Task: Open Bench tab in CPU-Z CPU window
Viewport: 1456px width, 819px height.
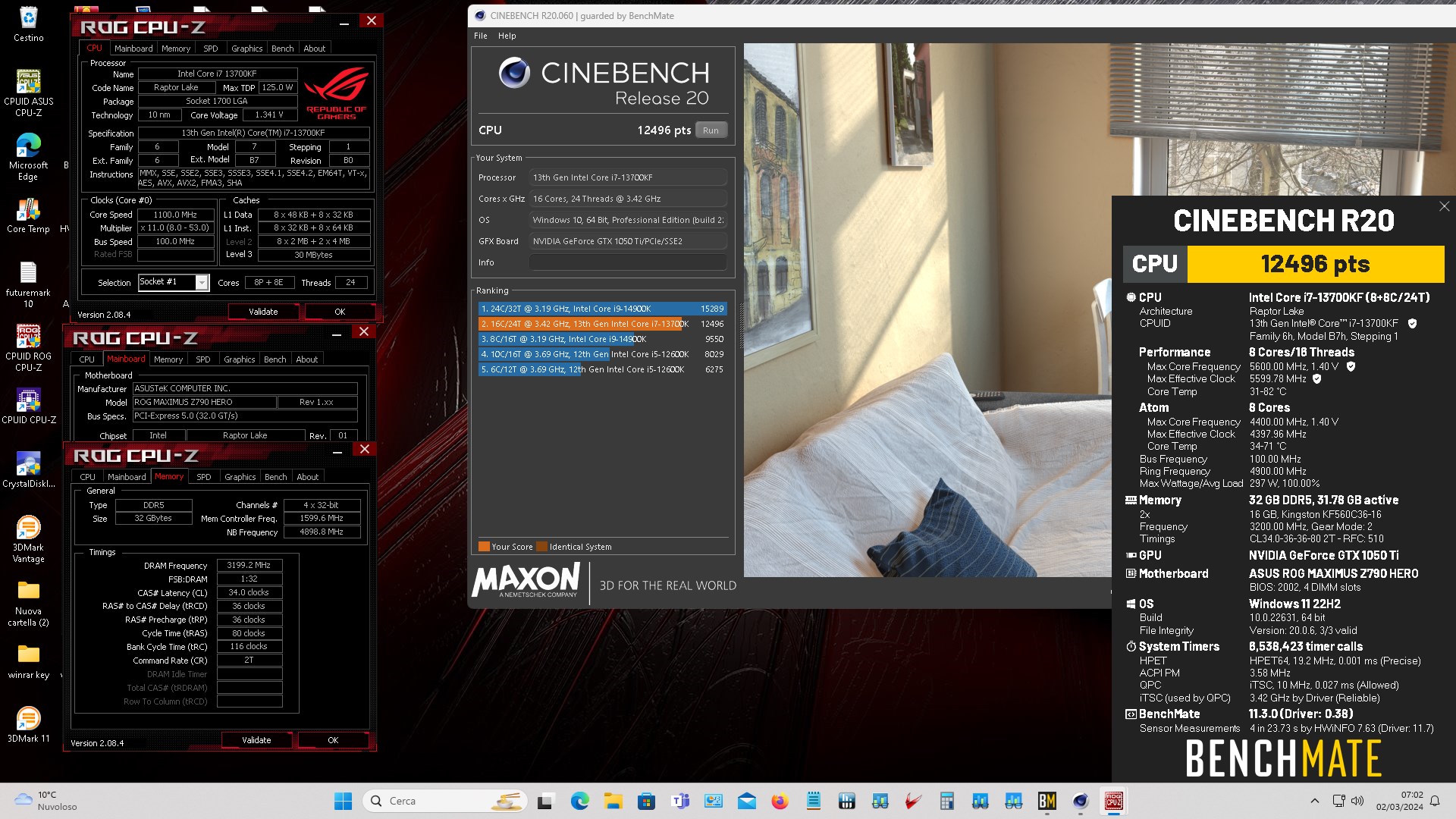Action: 282,49
